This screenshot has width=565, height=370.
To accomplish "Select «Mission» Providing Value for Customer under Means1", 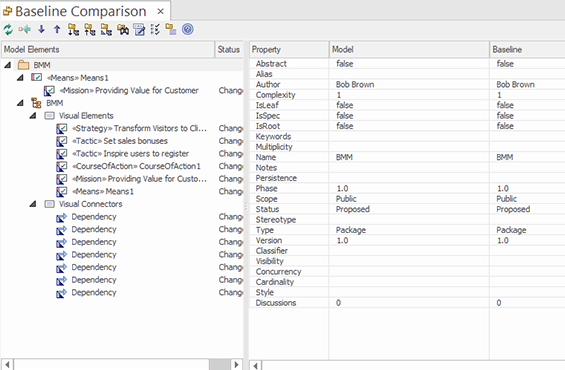I will [x=129, y=90].
